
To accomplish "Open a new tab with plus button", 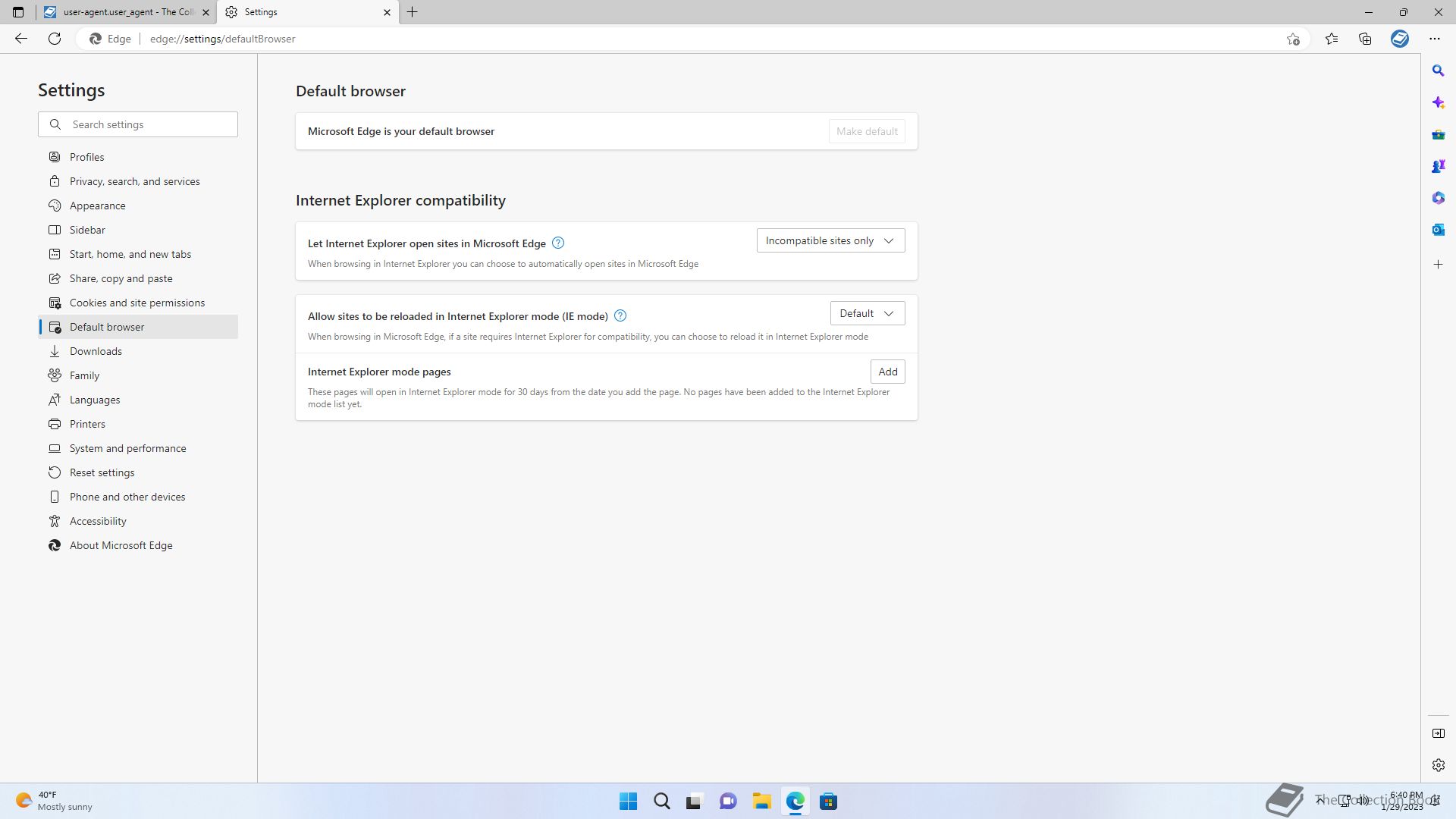I will click(x=413, y=12).
